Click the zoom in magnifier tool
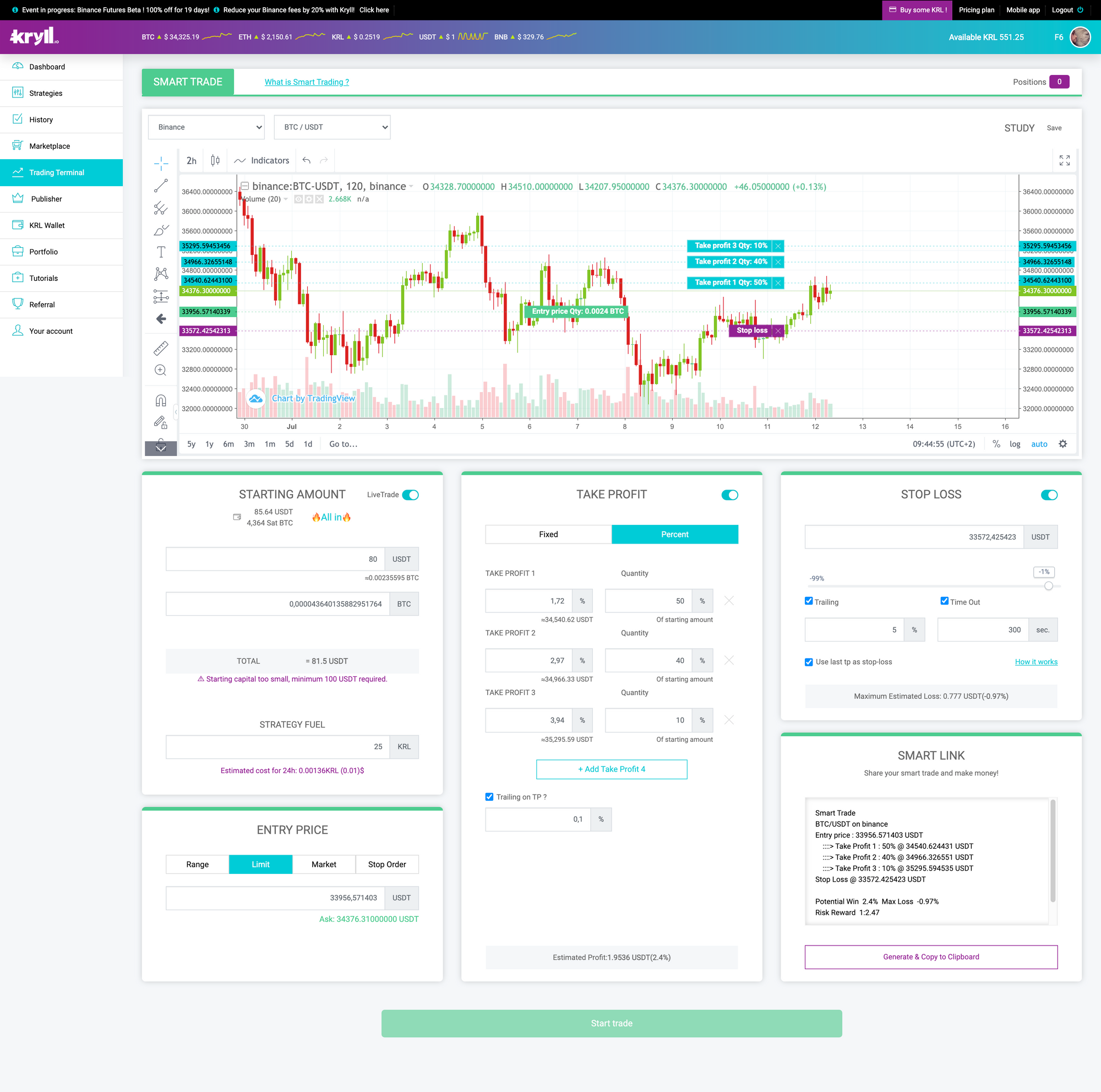The image size is (1101, 1092). click(161, 370)
